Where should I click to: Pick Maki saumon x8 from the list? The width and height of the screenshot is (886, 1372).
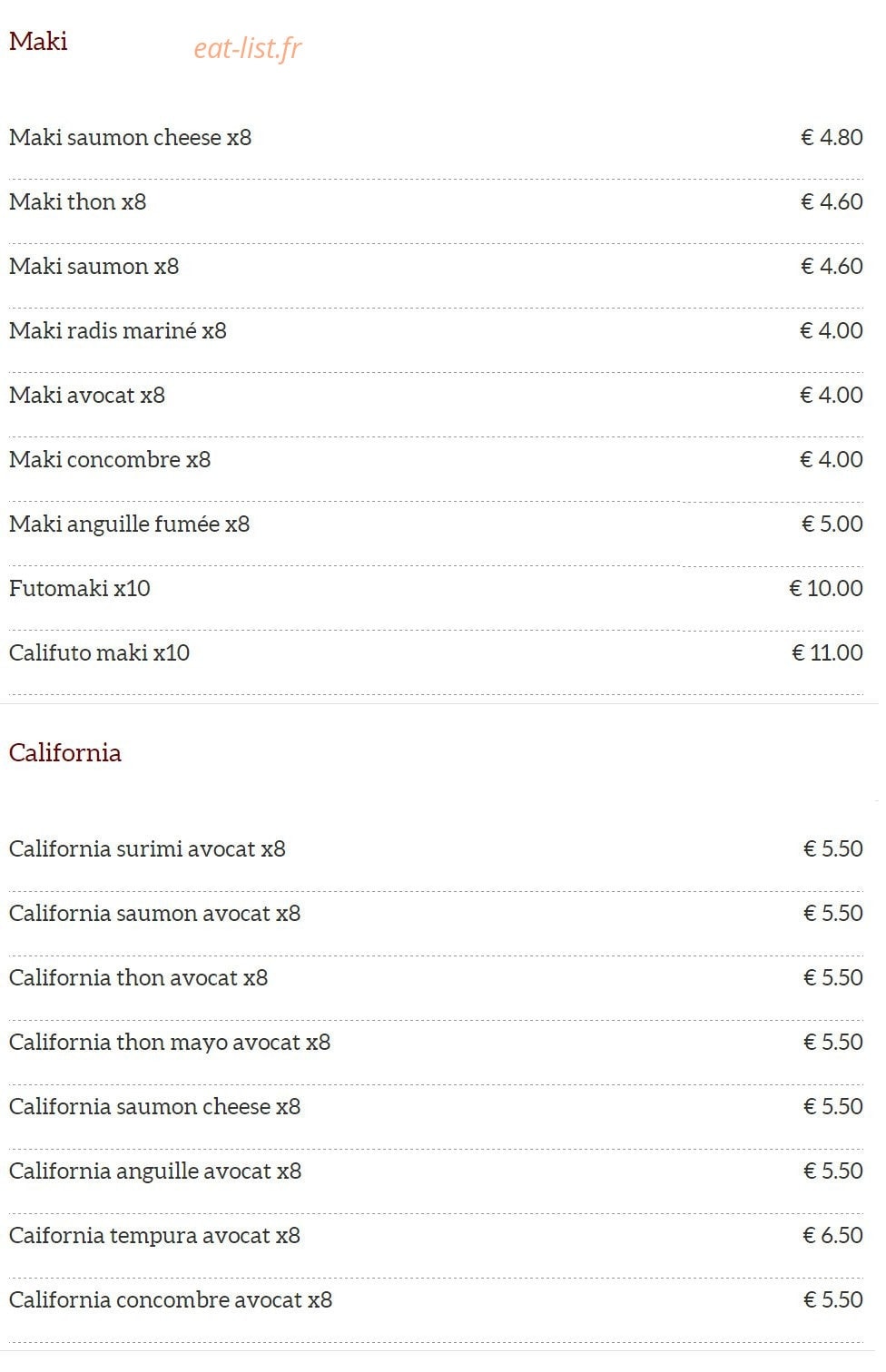94,266
